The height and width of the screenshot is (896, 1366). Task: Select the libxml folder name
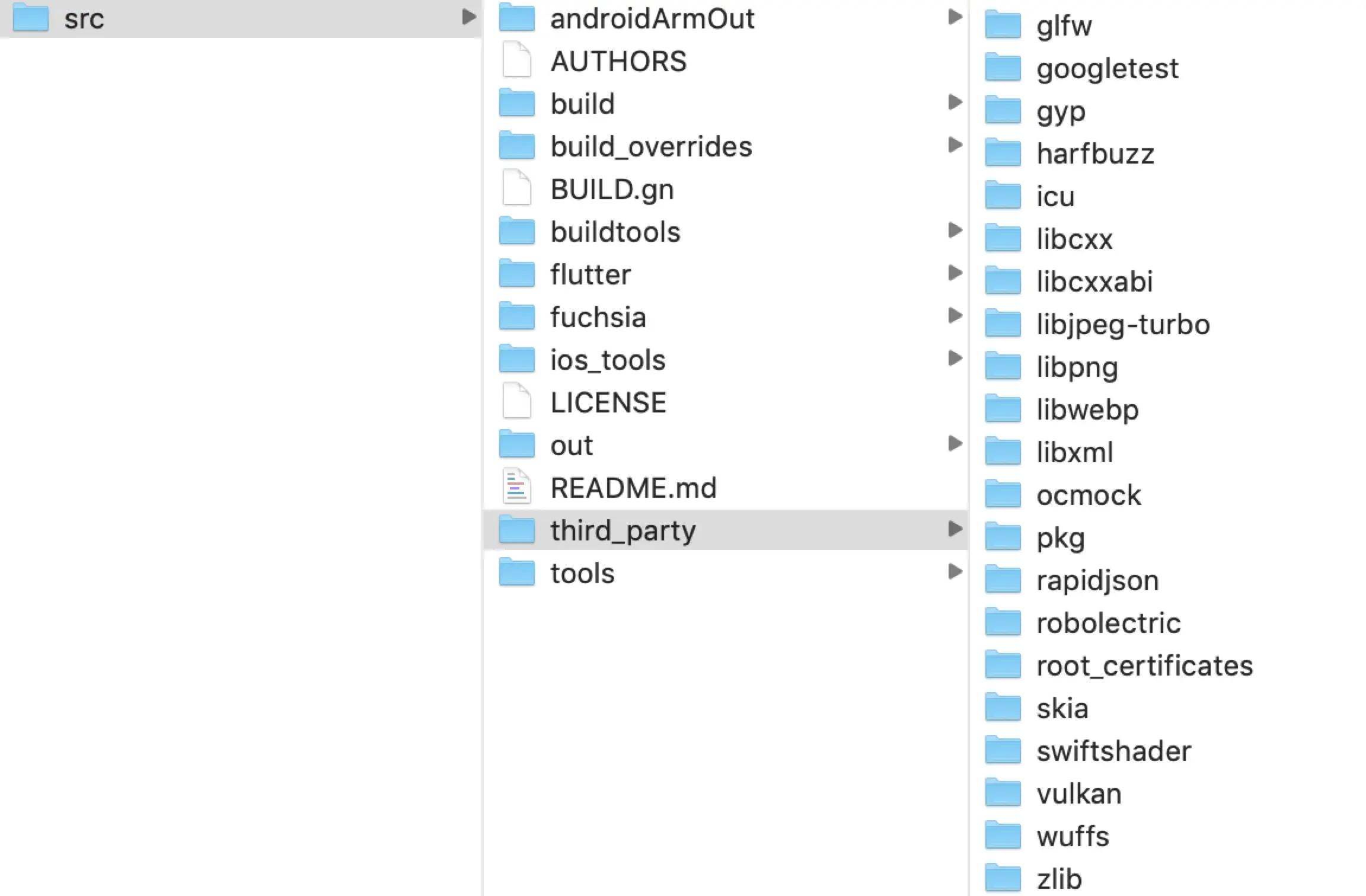tap(1074, 452)
